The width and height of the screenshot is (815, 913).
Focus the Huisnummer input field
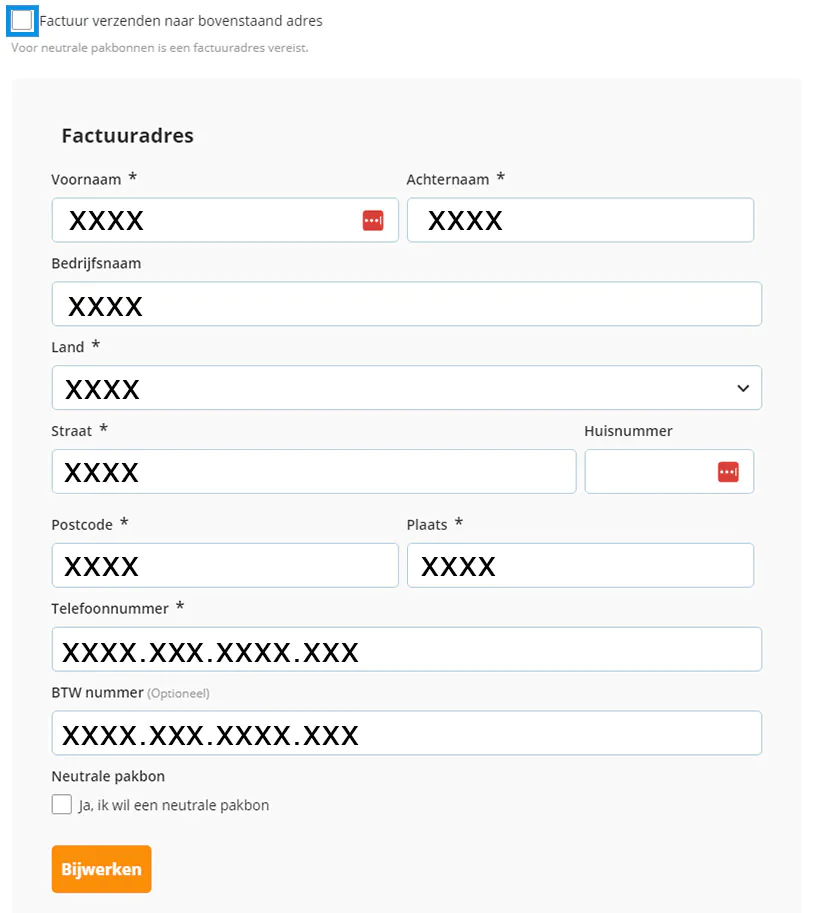[x=650, y=471]
